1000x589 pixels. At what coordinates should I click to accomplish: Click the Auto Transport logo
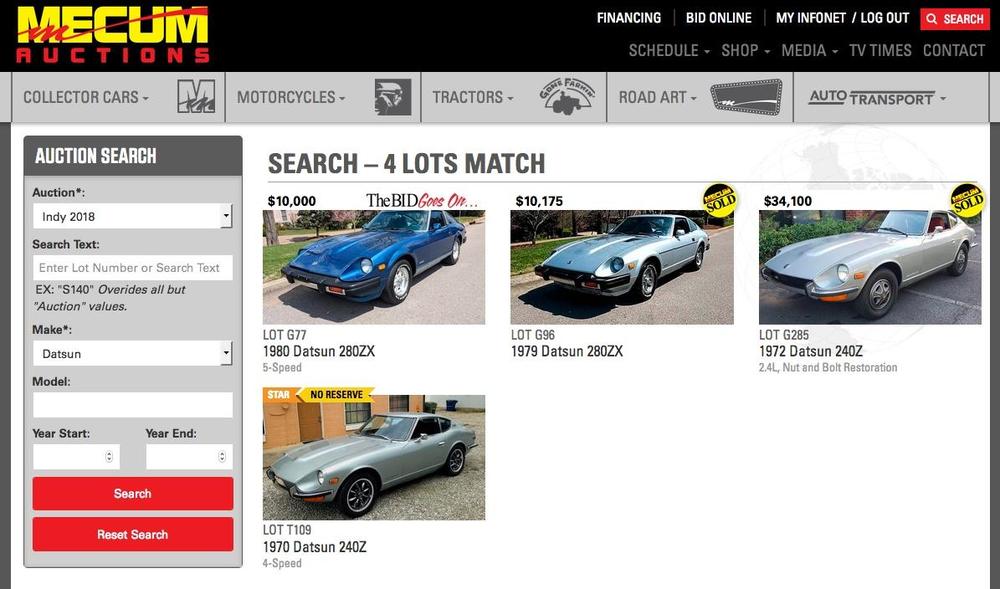871,98
